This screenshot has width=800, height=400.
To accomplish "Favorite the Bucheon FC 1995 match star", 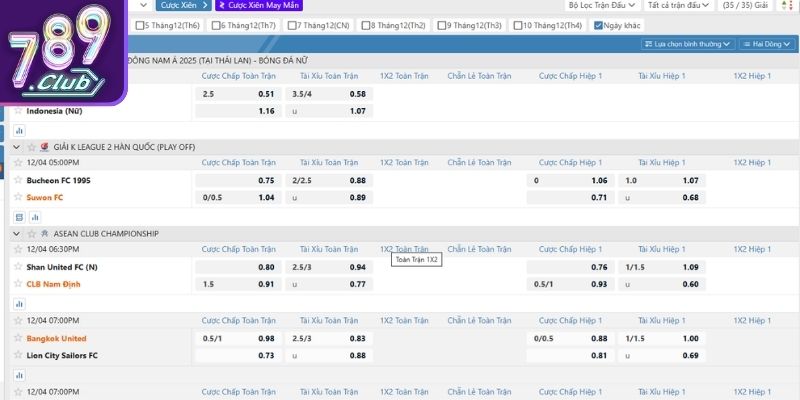I will point(18,180).
